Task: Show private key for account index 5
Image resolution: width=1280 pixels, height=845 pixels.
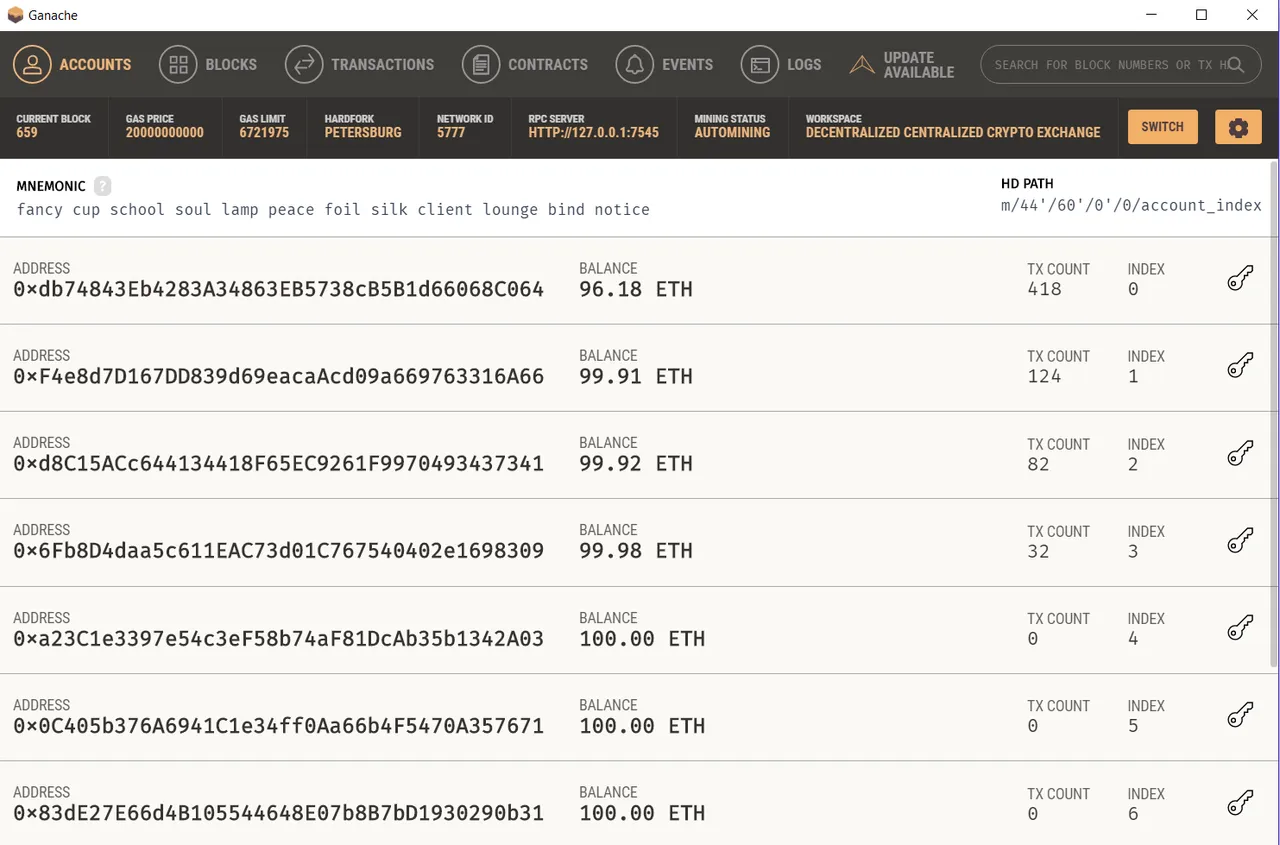Action: pyautogui.click(x=1240, y=715)
